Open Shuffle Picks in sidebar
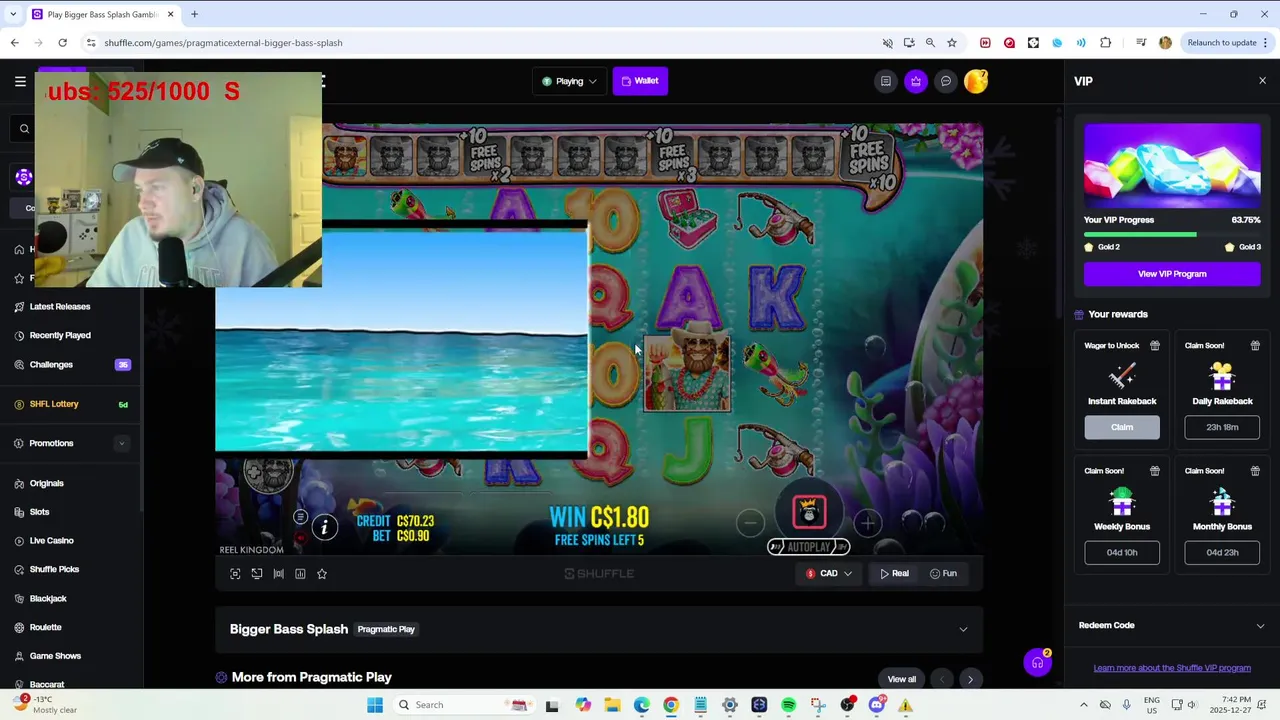Image resolution: width=1280 pixels, height=720 pixels. (x=54, y=569)
